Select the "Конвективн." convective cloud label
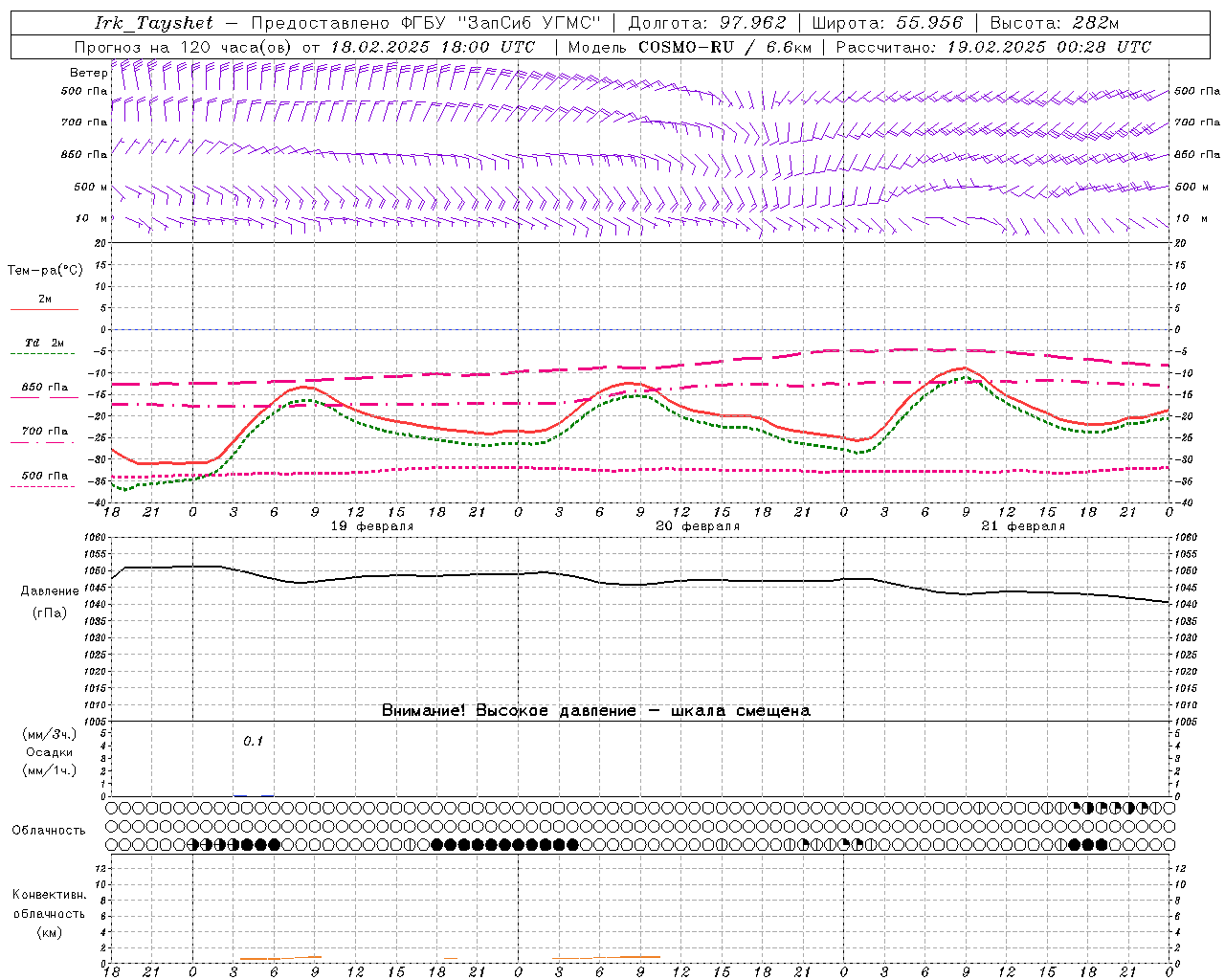1225x980 pixels. coord(49,895)
